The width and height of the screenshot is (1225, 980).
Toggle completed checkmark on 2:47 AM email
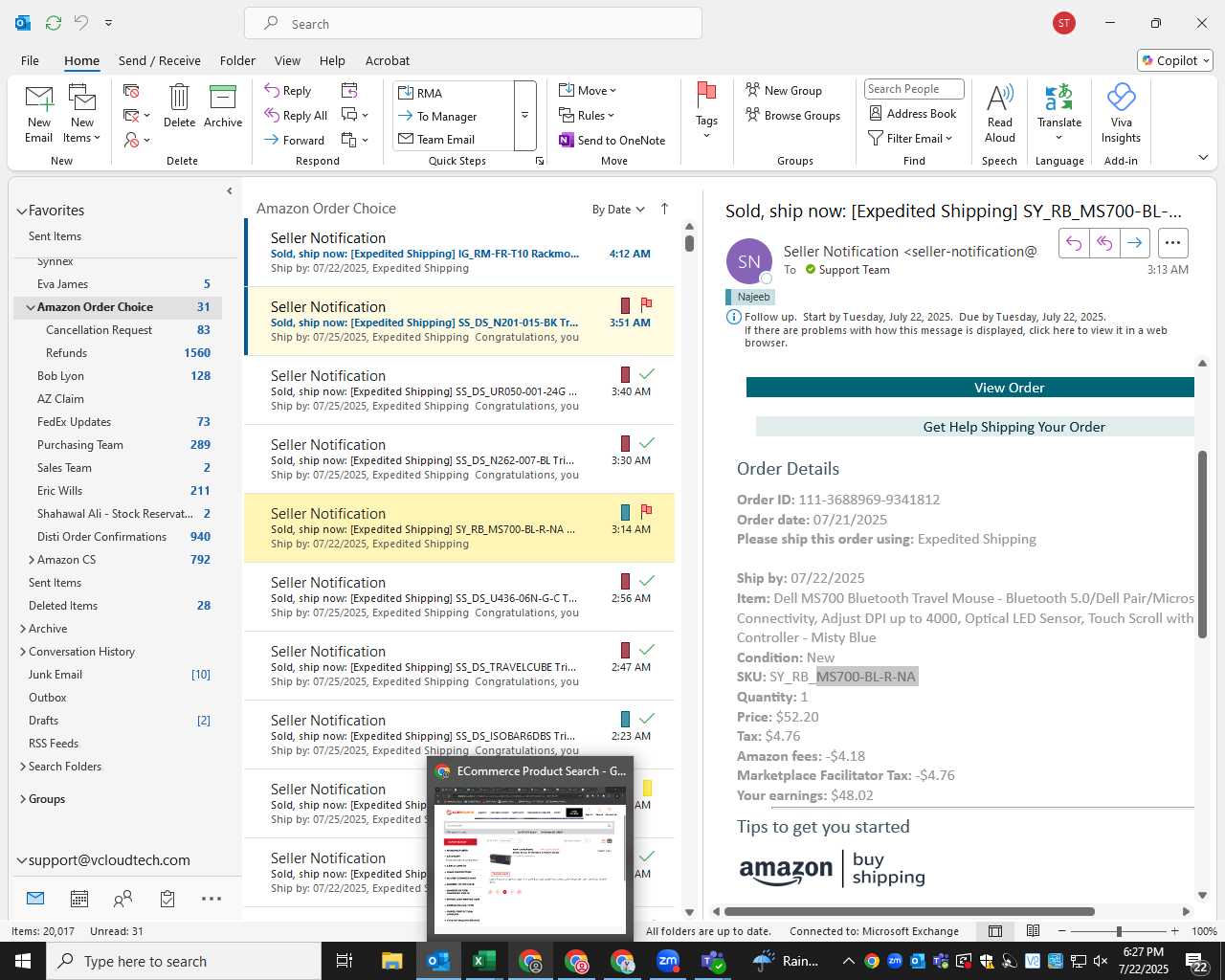647,650
